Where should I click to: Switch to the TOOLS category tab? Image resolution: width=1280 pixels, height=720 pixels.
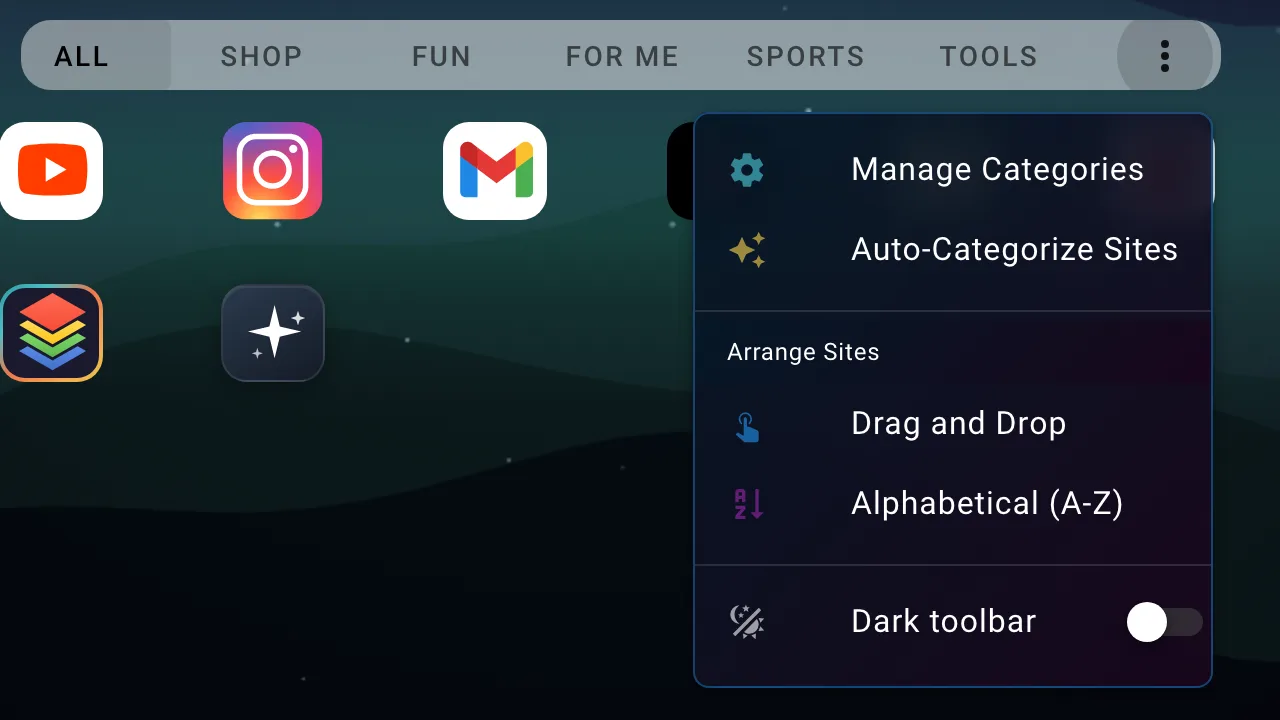[988, 56]
